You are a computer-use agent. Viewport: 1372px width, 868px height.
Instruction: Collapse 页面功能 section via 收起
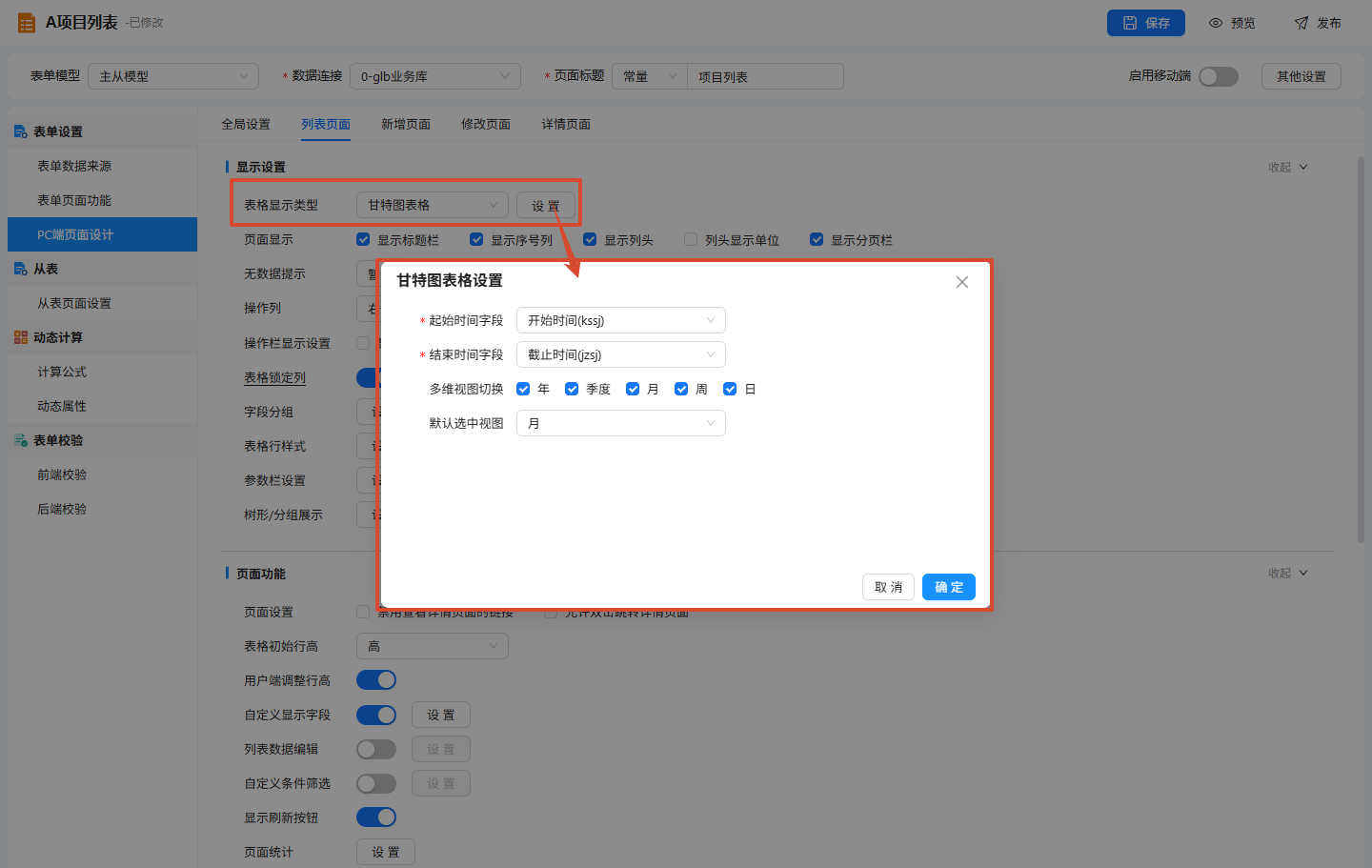point(1287,573)
